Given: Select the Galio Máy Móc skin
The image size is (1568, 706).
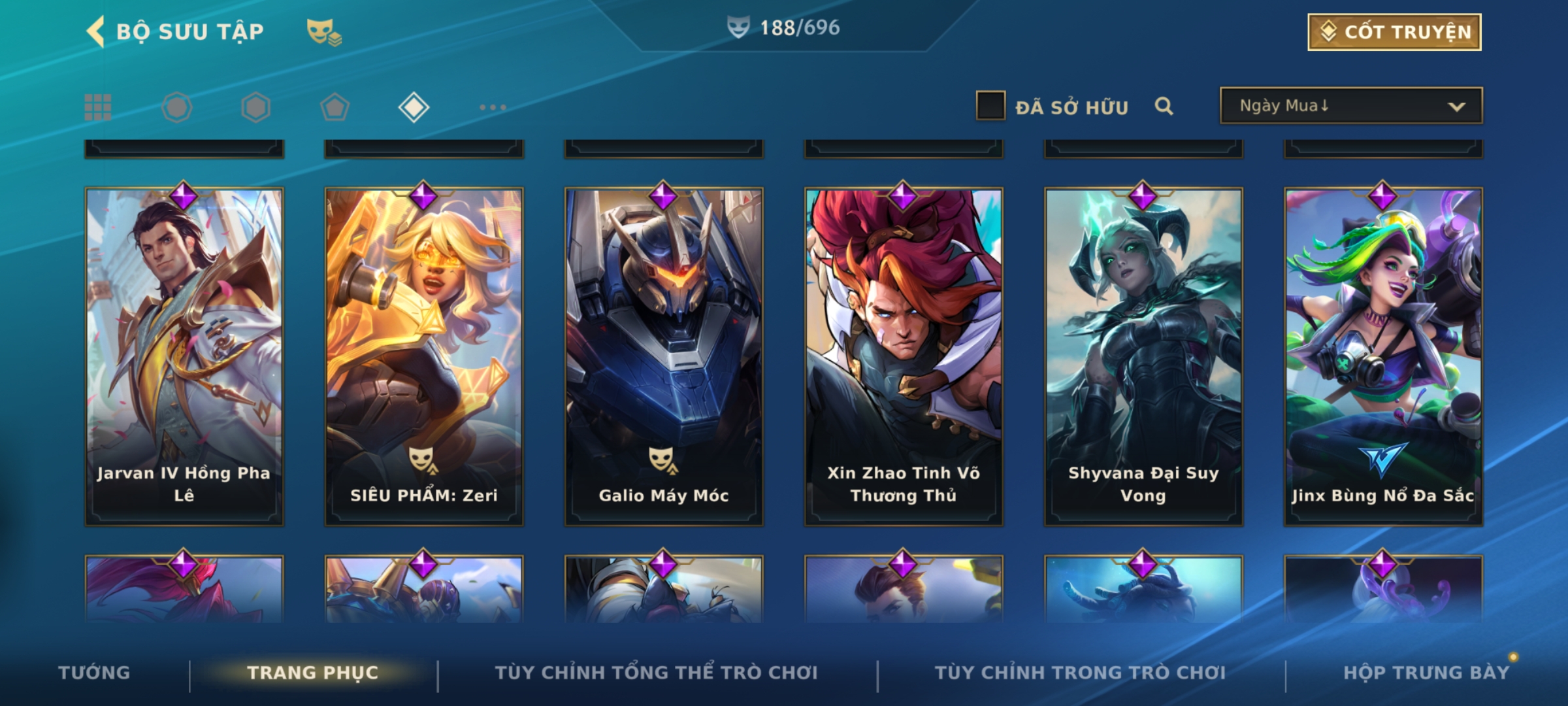Looking at the screenshot, I should click(x=664, y=356).
